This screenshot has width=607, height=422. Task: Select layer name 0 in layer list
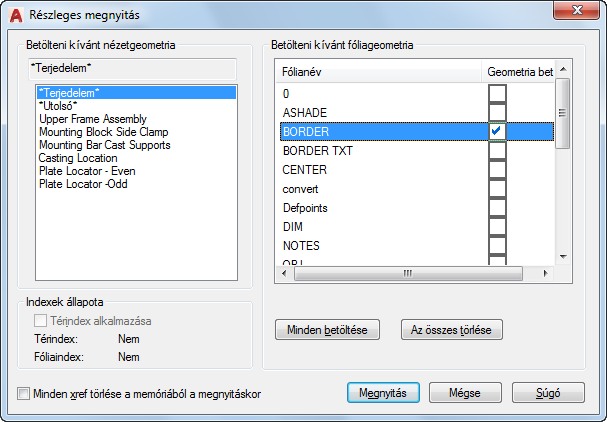286,94
